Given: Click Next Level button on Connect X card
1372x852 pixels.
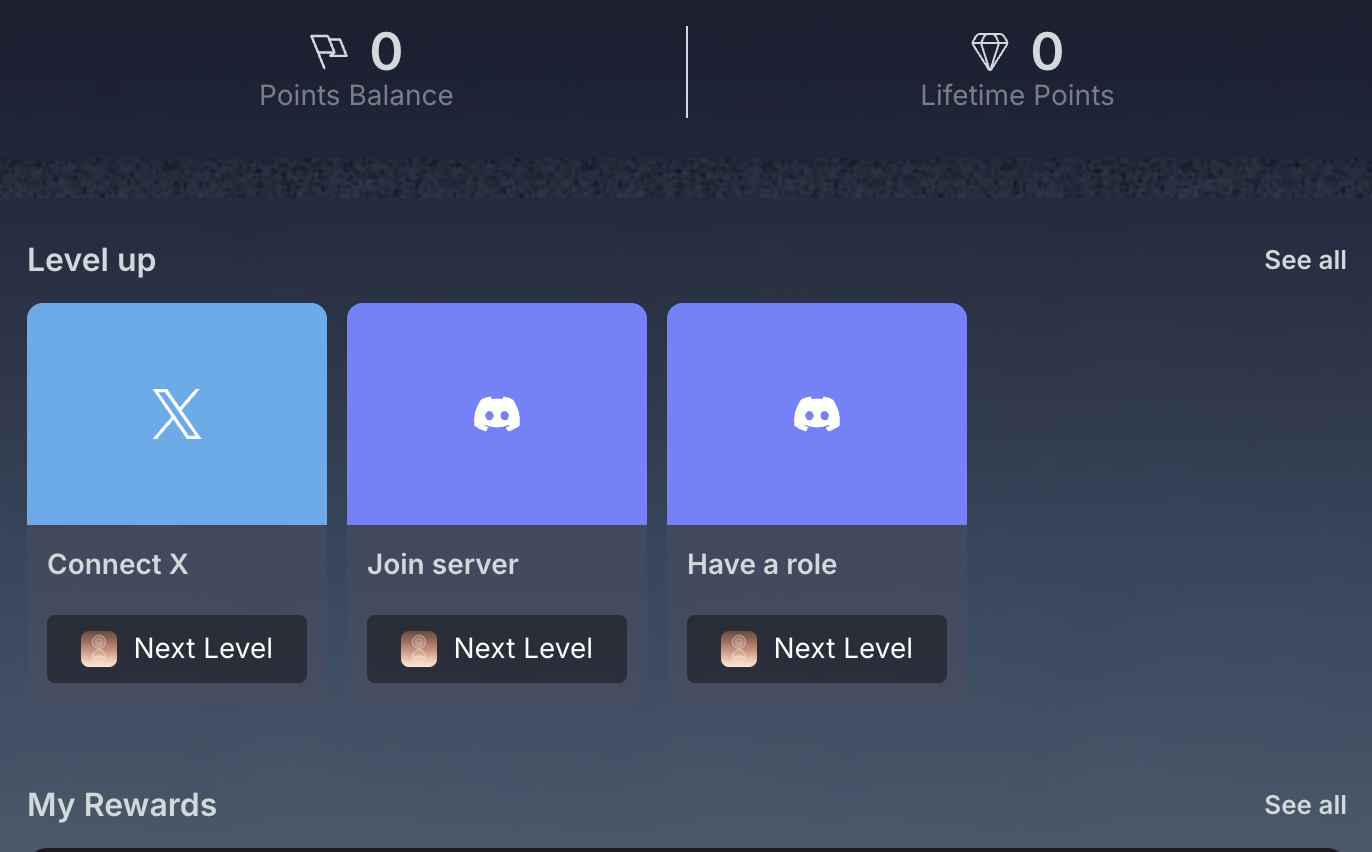Looking at the screenshot, I should pos(177,649).
